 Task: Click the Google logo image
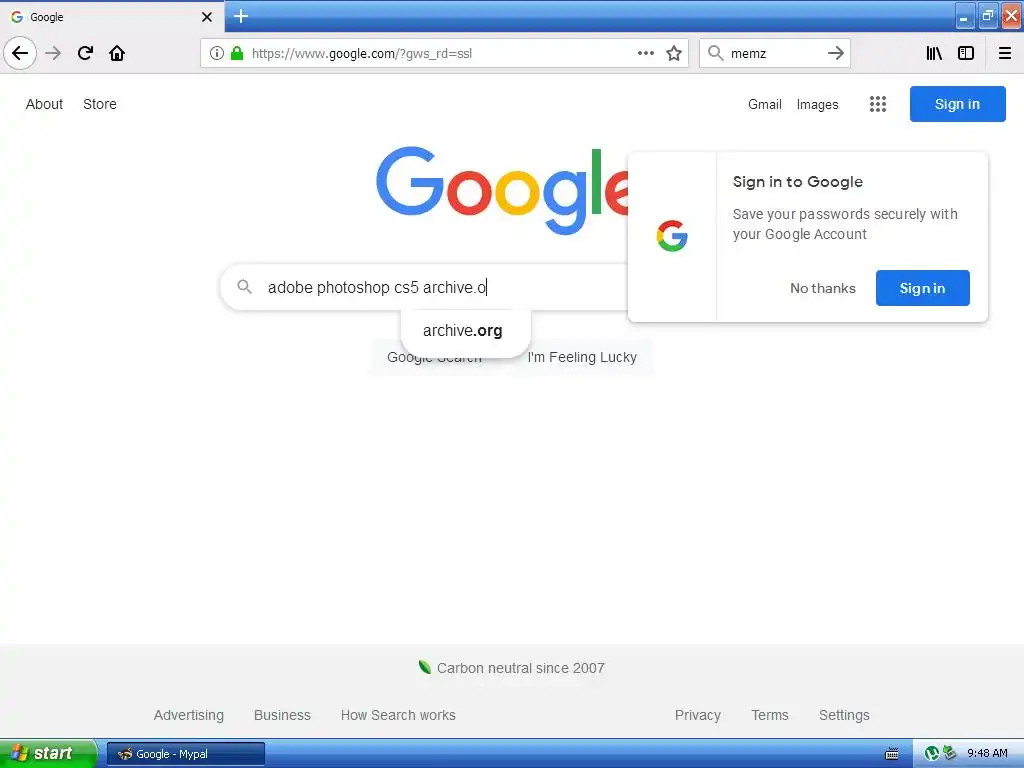coord(502,190)
